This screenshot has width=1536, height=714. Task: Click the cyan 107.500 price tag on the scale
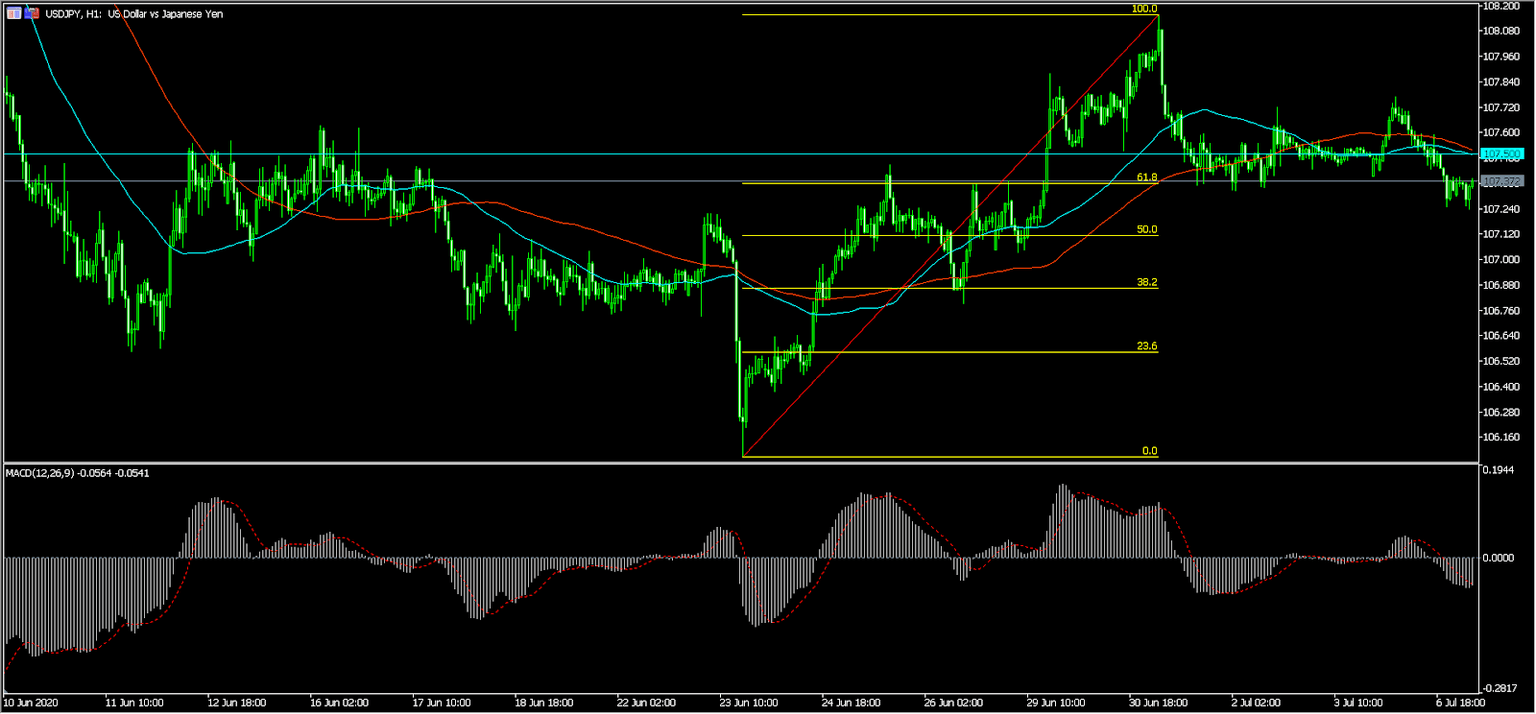coord(1502,153)
